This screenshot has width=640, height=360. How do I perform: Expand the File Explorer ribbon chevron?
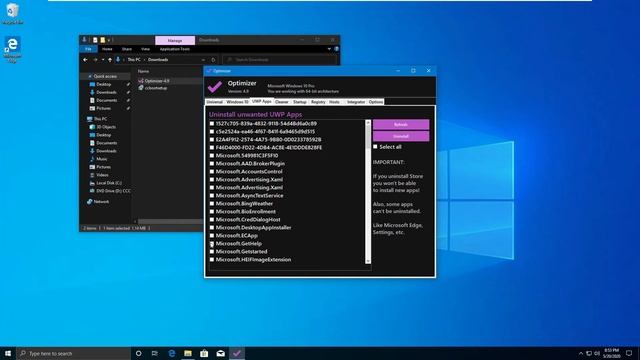[x=329, y=49]
